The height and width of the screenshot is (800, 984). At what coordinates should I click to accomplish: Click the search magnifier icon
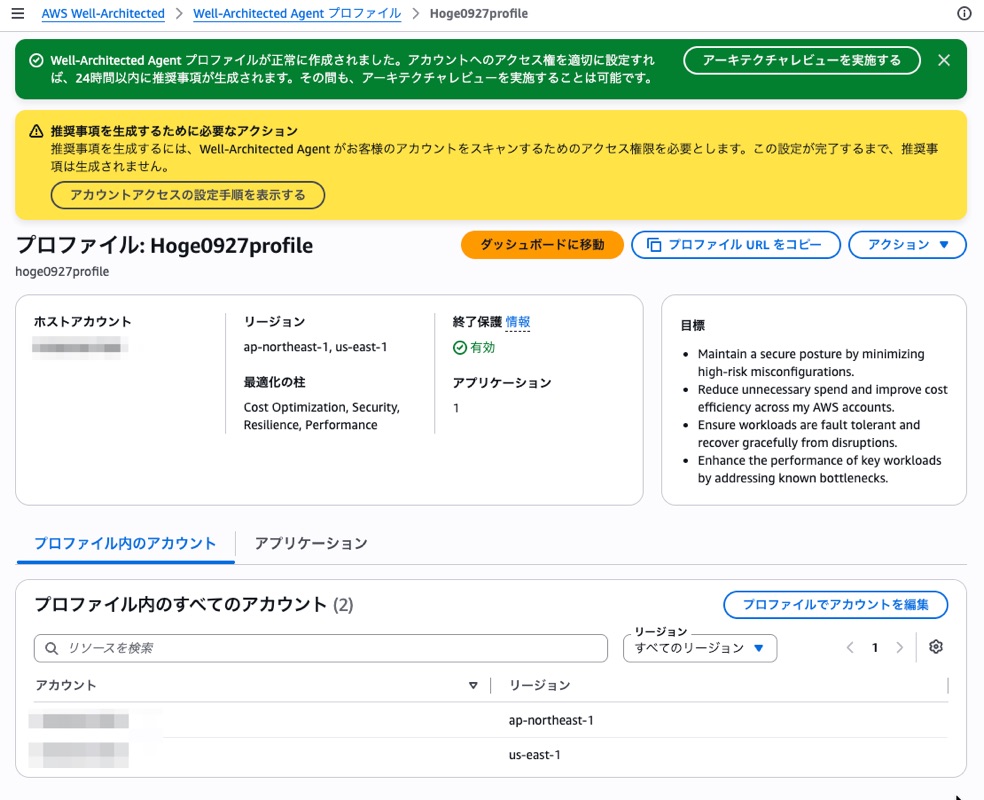pos(51,648)
